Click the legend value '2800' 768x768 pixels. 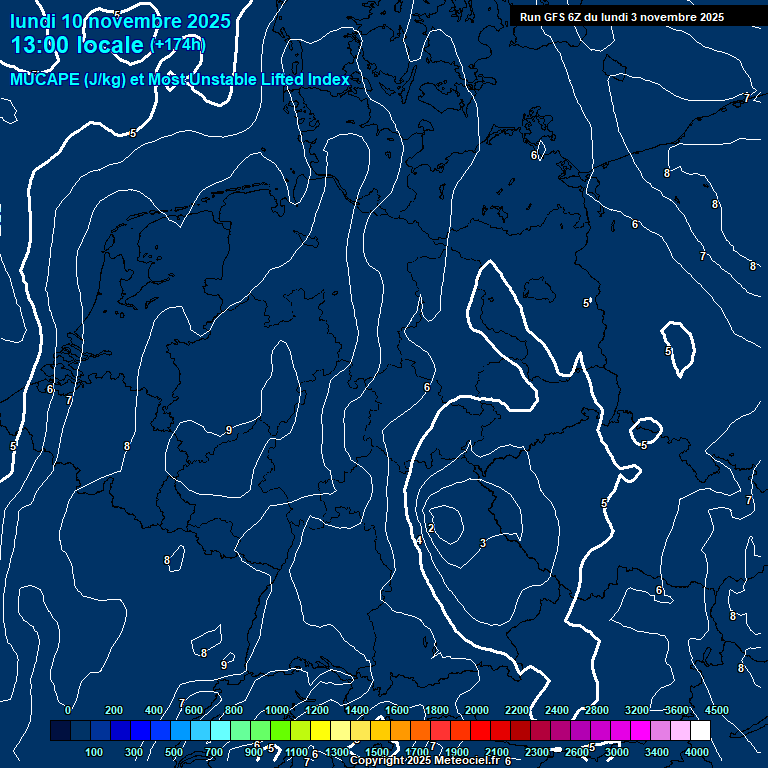pos(597,710)
